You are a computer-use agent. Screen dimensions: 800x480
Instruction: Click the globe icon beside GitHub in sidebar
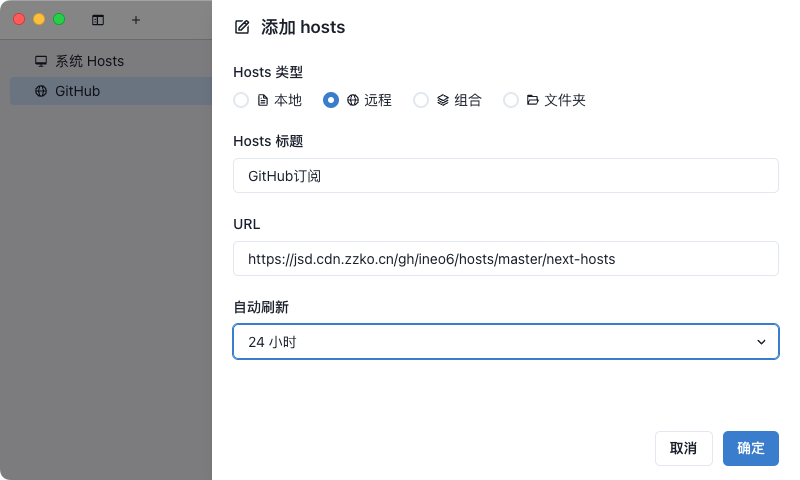point(41,91)
